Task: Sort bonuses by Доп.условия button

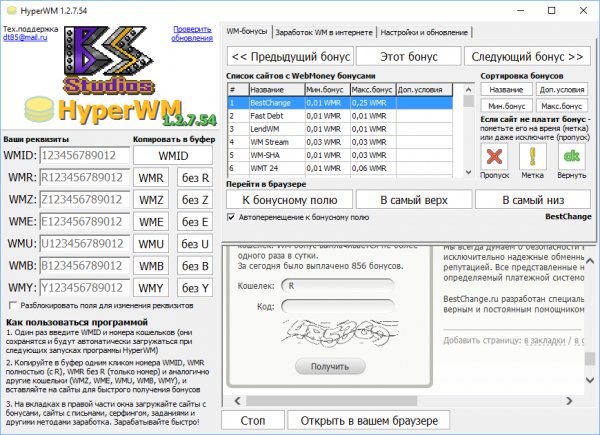Action: 562,90
